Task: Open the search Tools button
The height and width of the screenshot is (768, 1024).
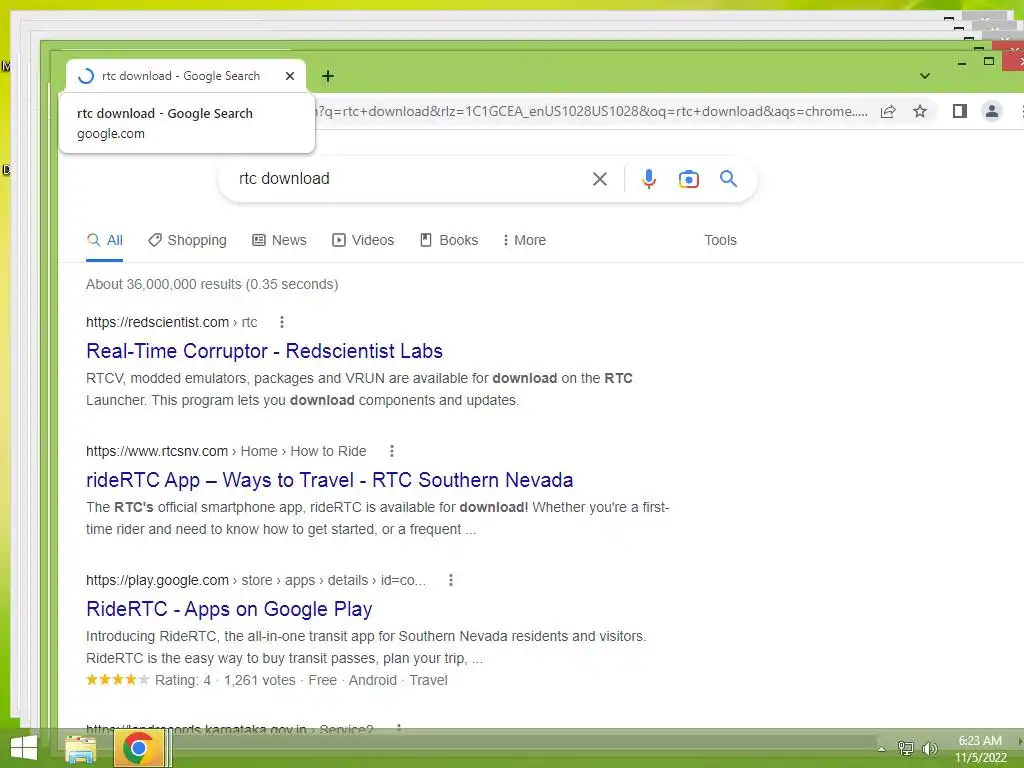Action: point(720,240)
